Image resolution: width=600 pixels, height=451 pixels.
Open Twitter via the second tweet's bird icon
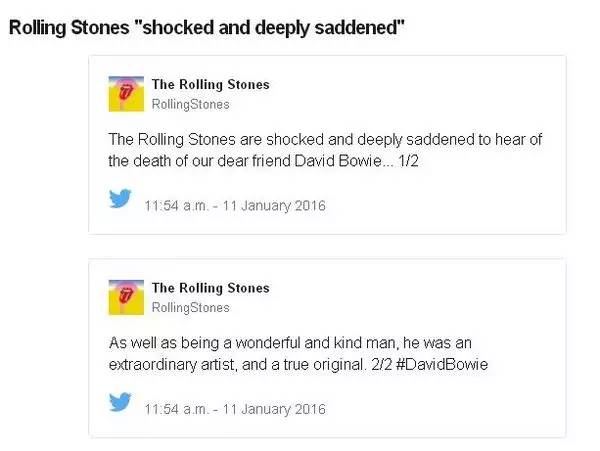coord(121,404)
